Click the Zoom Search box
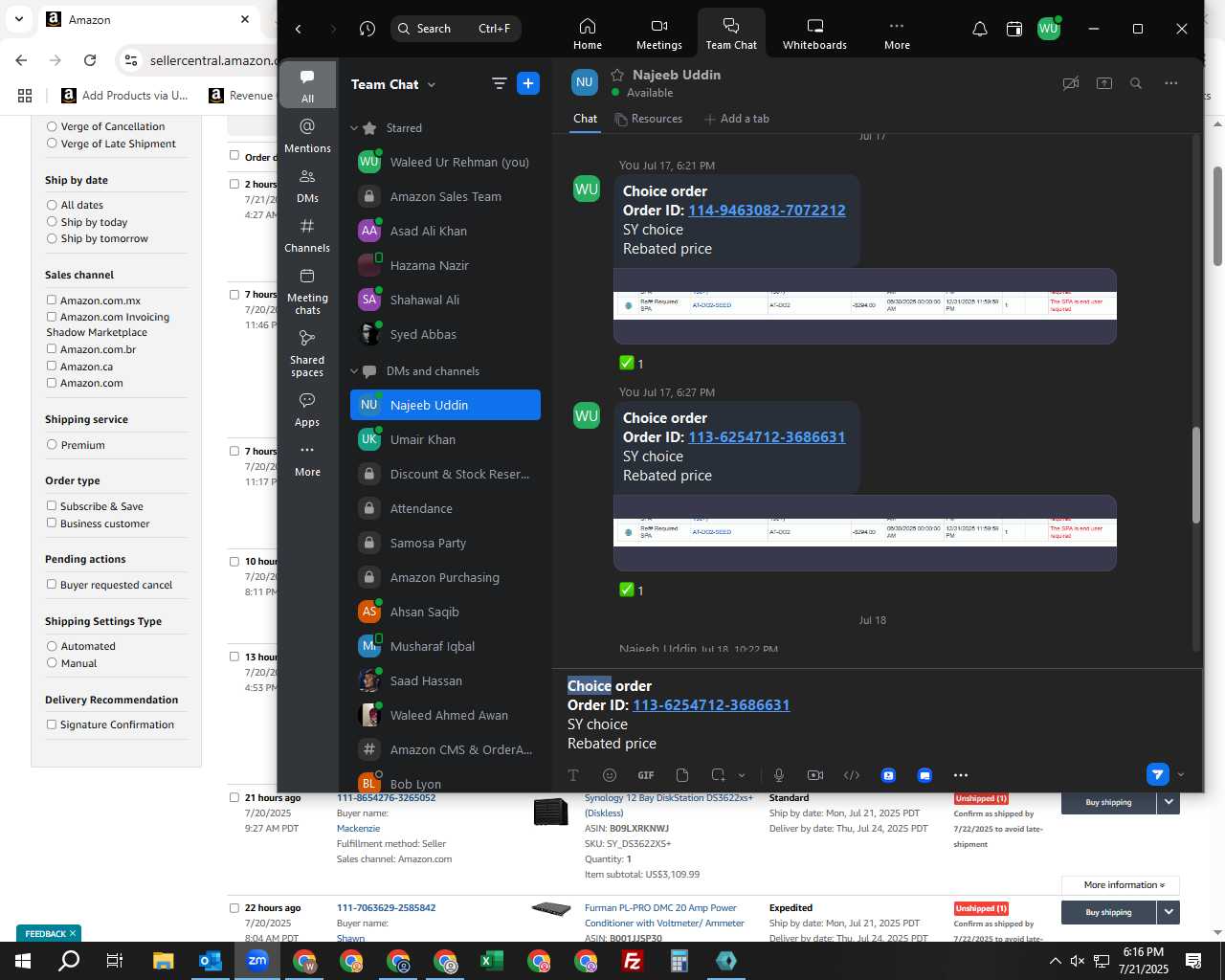The width and height of the screenshot is (1225, 980). pos(456,29)
